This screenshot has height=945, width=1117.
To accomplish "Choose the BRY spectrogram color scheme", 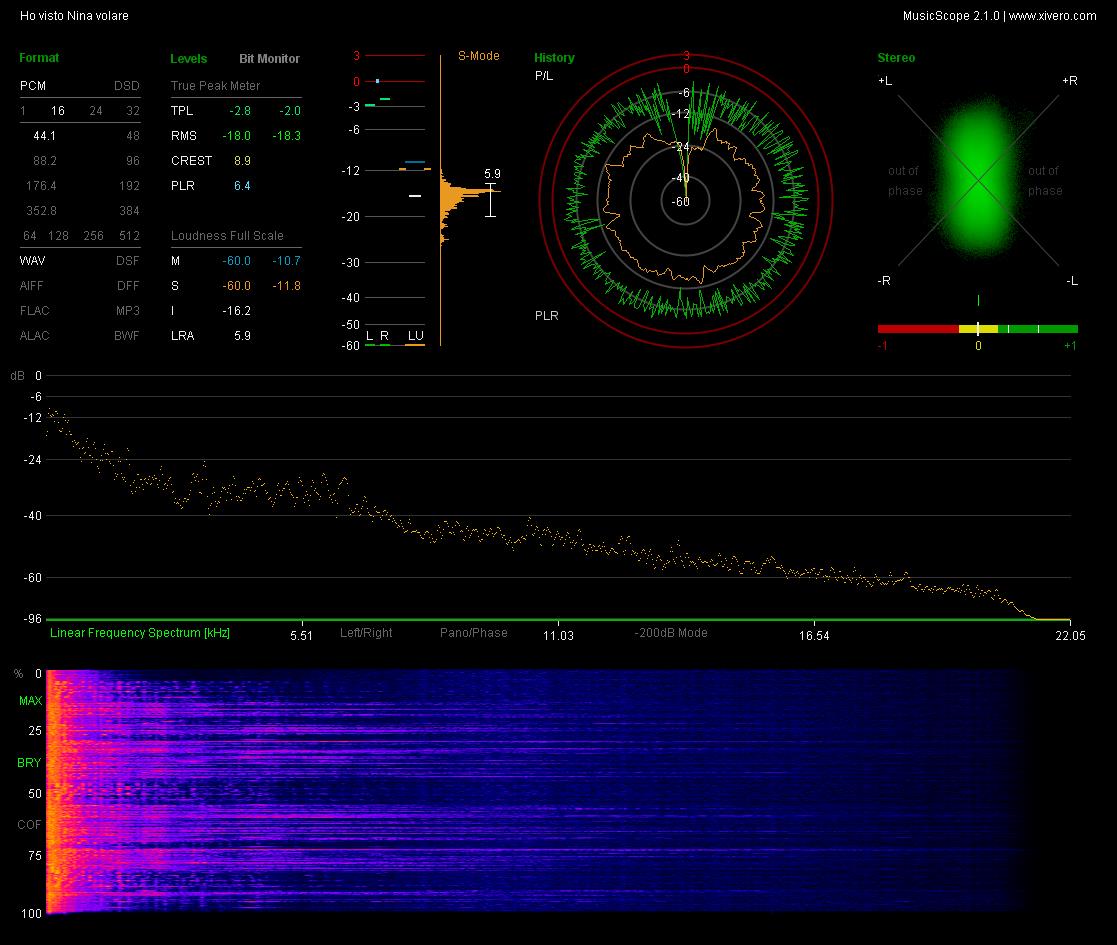I will 29,763.
